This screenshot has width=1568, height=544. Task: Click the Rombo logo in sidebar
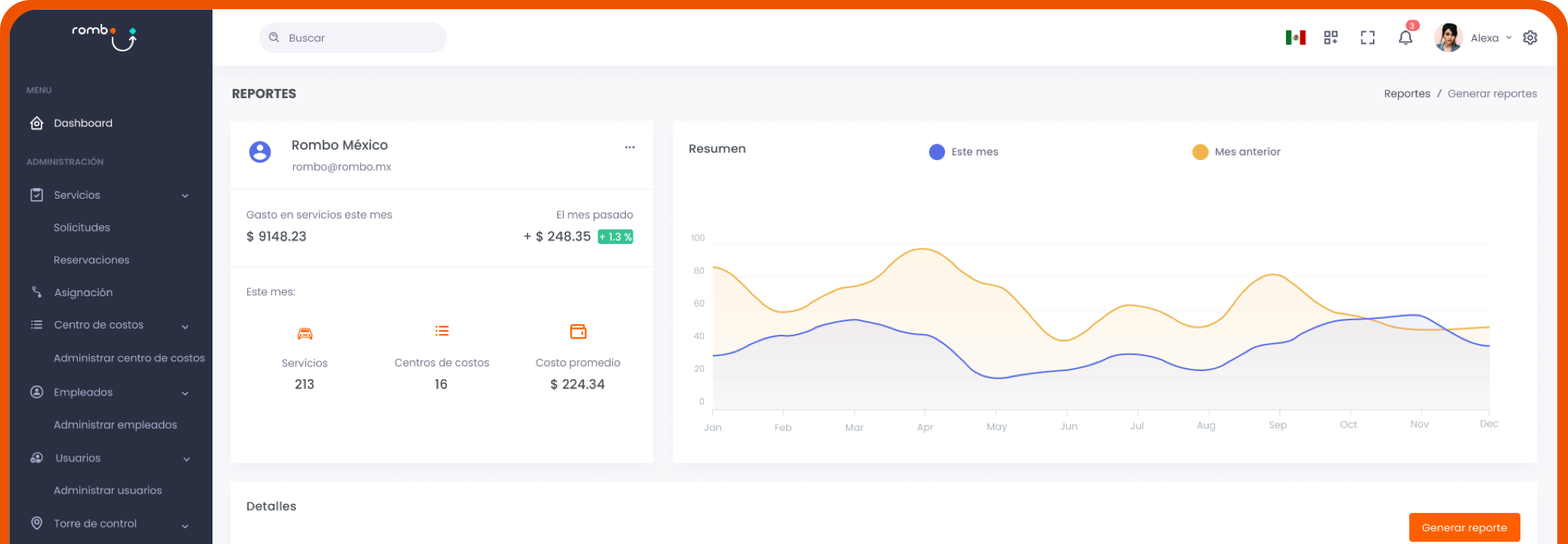pos(104,36)
